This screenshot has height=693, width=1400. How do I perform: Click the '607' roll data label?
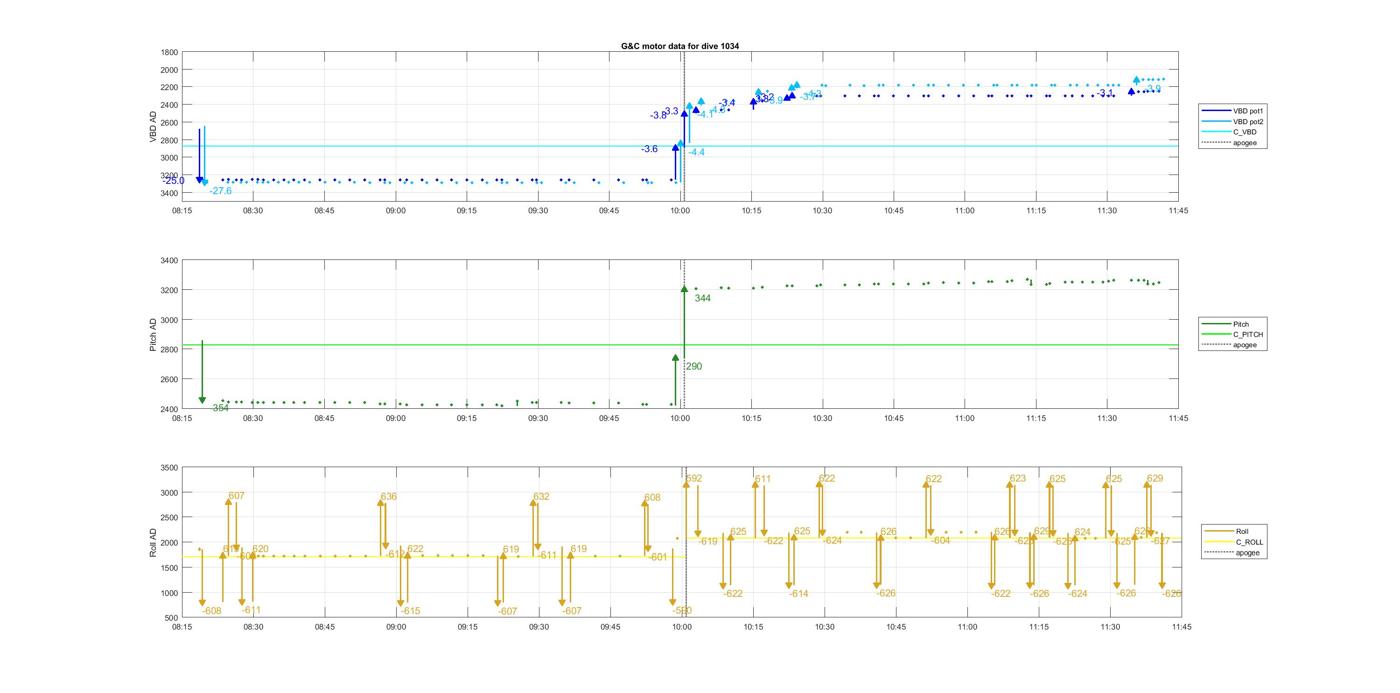pyautogui.click(x=236, y=496)
